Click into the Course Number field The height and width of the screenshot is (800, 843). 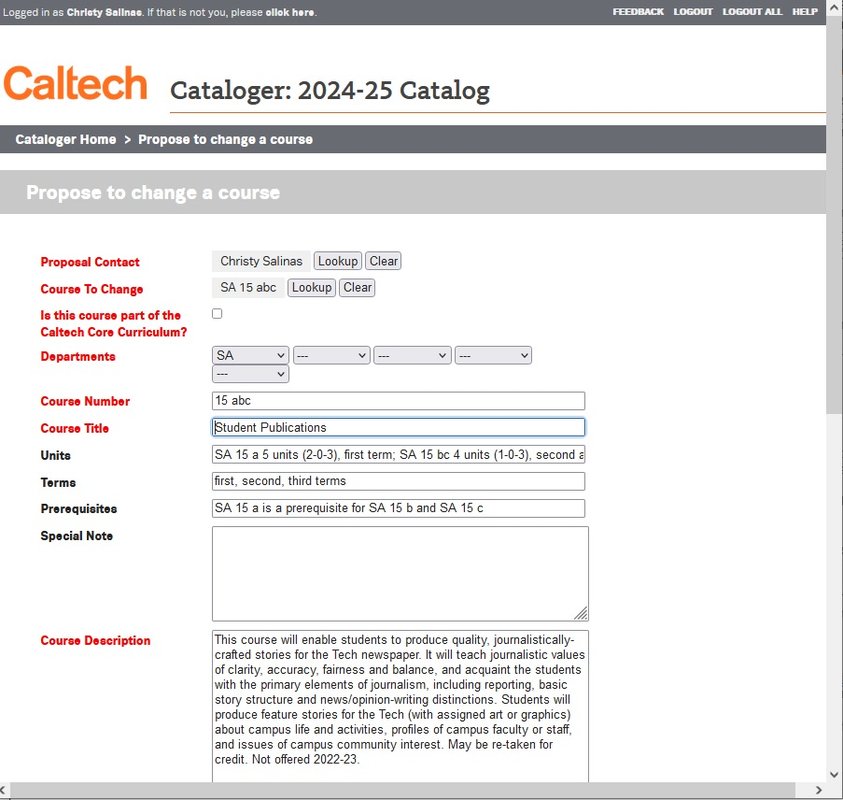398,401
